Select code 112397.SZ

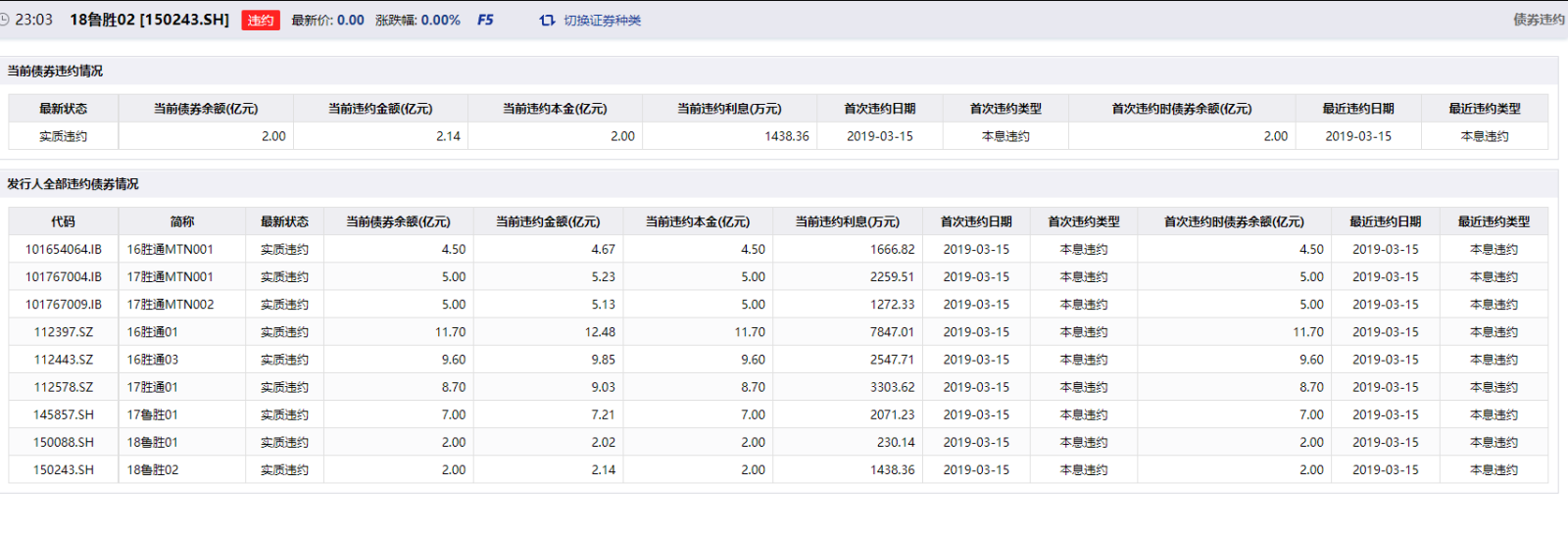coord(64,332)
